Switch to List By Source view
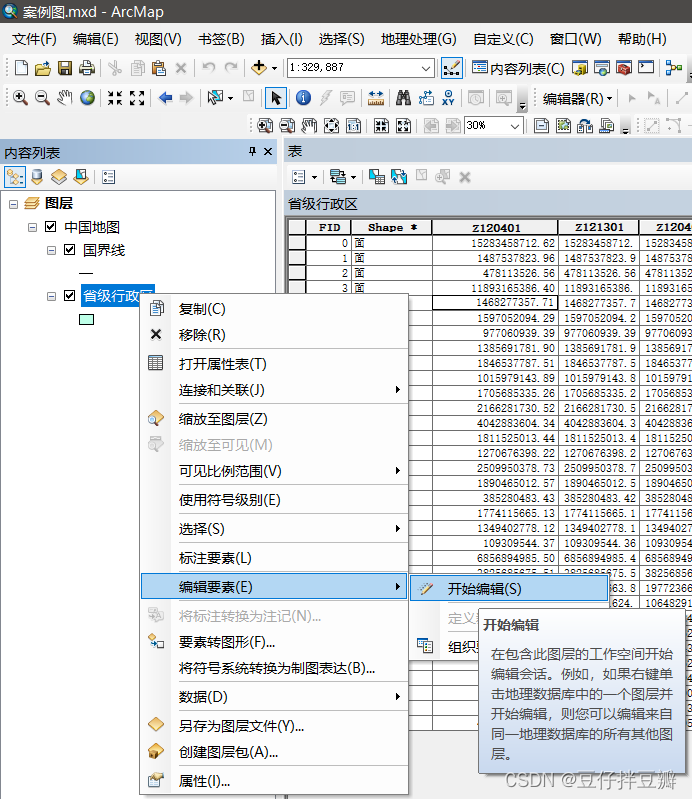Image resolution: width=692 pixels, height=799 pixels. point(37,177)
